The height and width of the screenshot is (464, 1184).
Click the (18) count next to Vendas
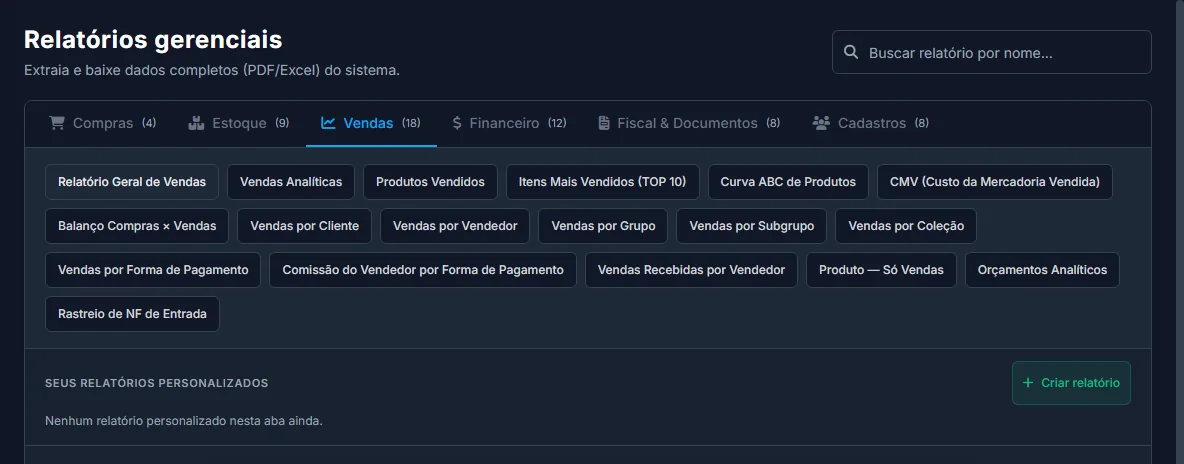coord(411,123)
